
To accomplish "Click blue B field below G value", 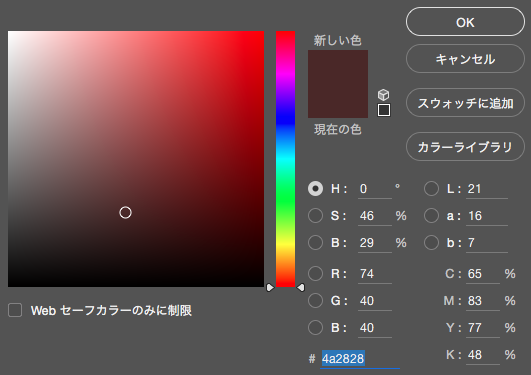I will coord(375,328).
